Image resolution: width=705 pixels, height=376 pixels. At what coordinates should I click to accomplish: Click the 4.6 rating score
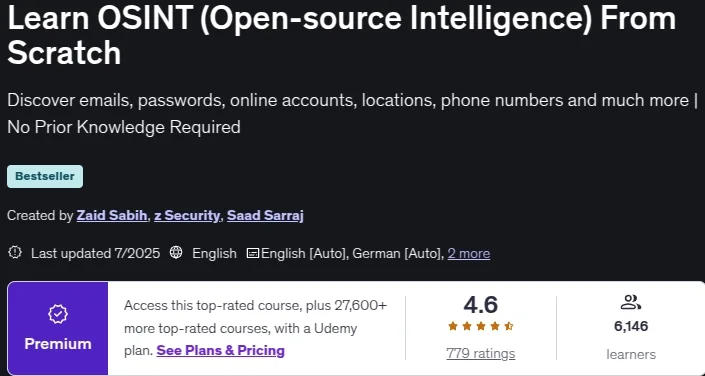coord(481,305)
